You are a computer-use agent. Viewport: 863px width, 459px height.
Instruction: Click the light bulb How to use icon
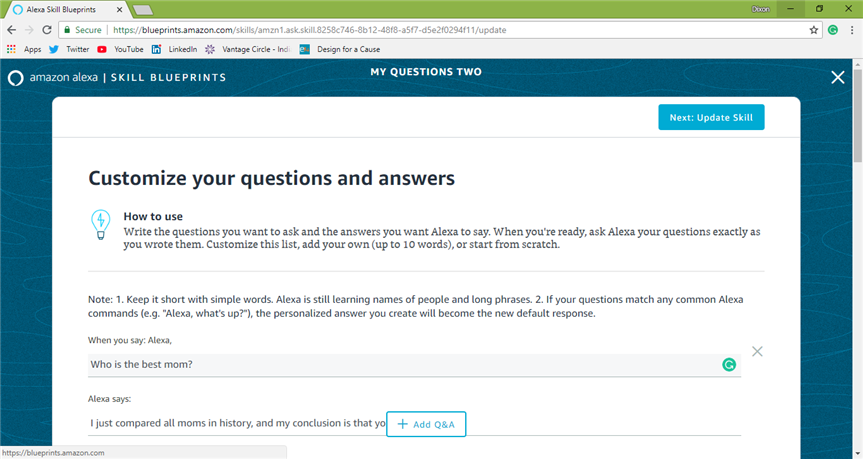(101, 225)
